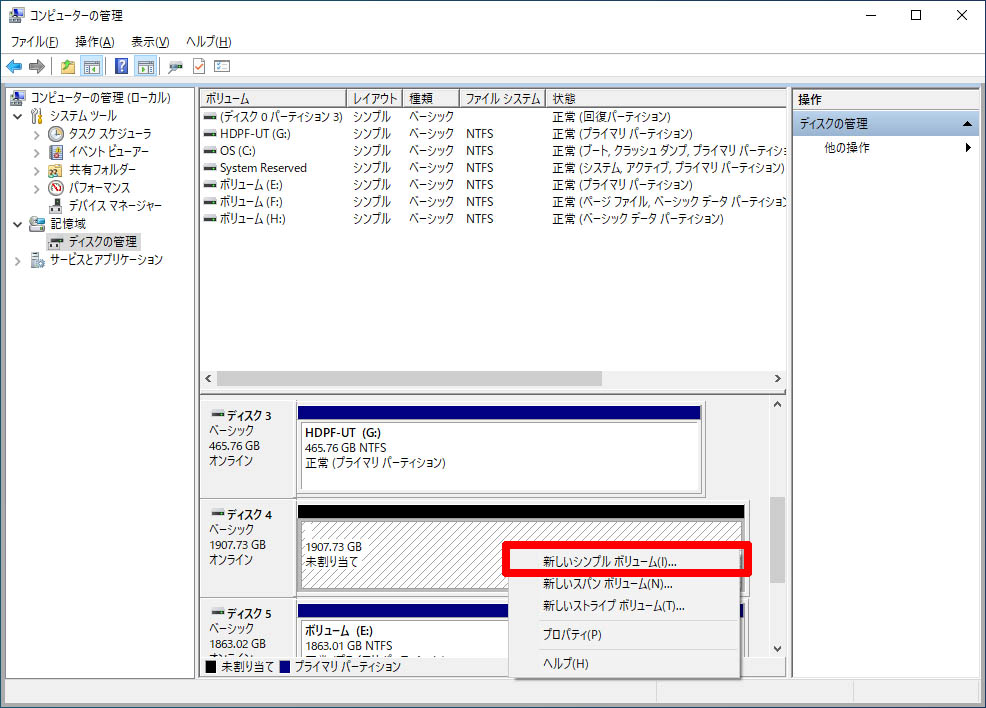Select the OS (C:) volume row
Screen dimensions: 986x708
tap(494, 151)
